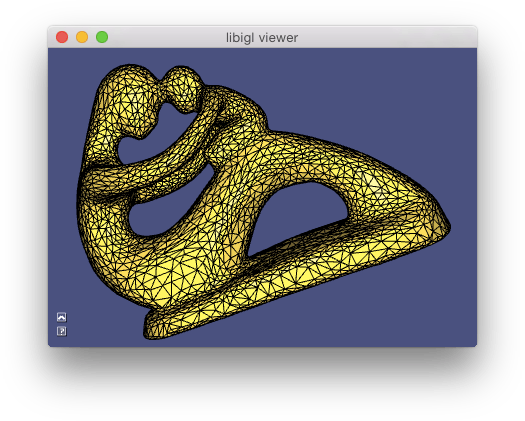
Task: Open the question mark help icon
Action: [x=62, y=331]
